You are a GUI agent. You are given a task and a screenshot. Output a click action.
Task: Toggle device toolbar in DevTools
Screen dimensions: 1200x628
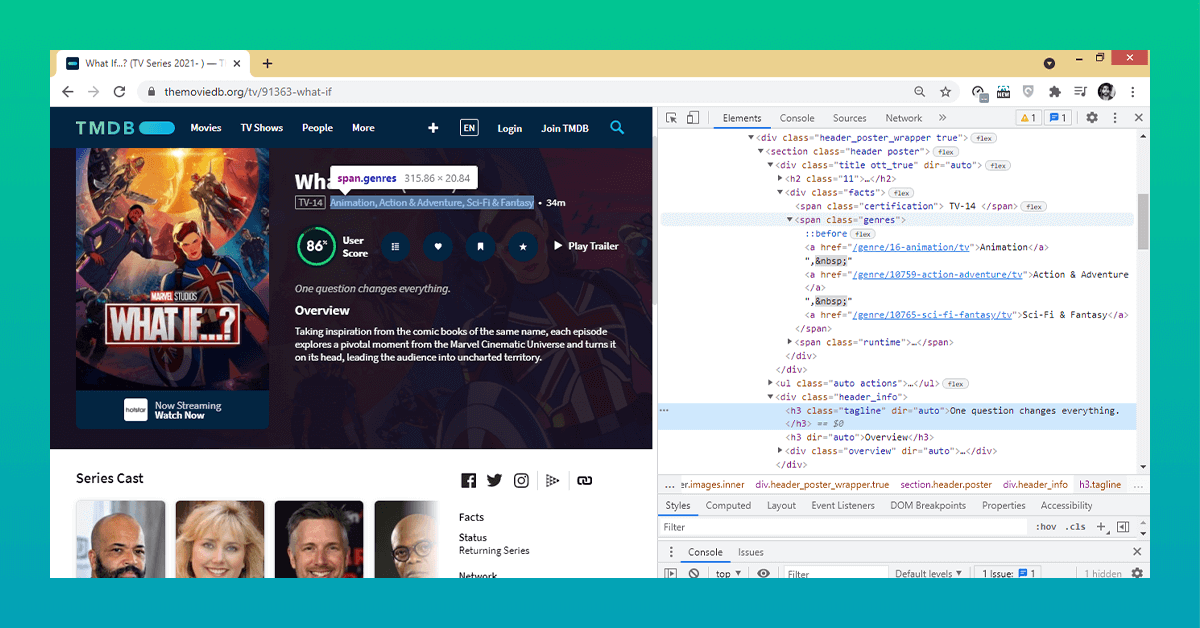click(693, 118)
